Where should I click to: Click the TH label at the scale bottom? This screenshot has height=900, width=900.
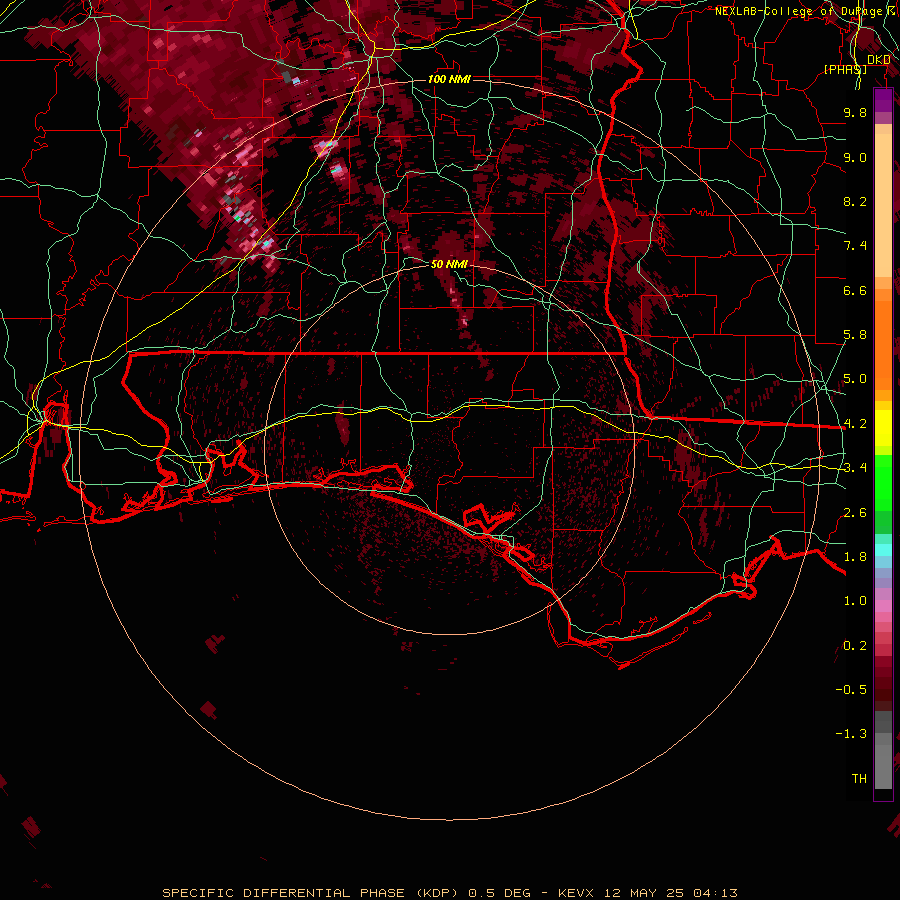point(859,779)
